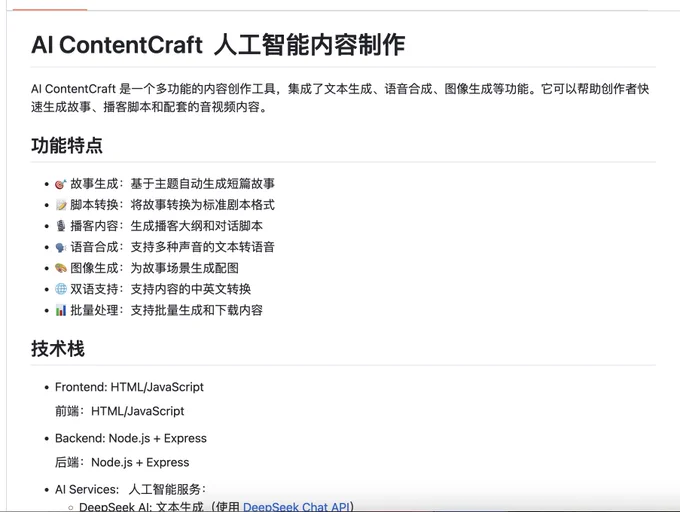
Task: Click the heading AI ContentCraft 人工智能内容制作
Action: pyautogui.click(x=218, y=45)
